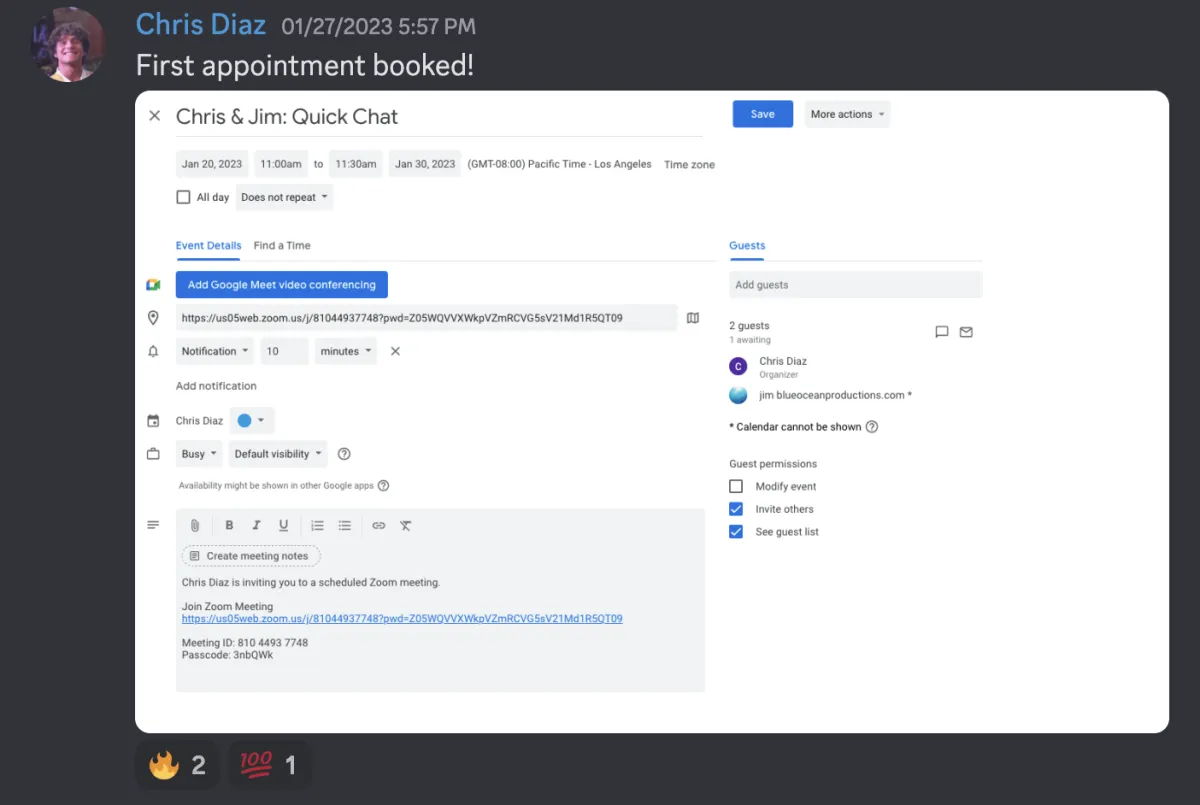
Task: Open the map preview icon beside the location
Action: (x=693, y=318)
